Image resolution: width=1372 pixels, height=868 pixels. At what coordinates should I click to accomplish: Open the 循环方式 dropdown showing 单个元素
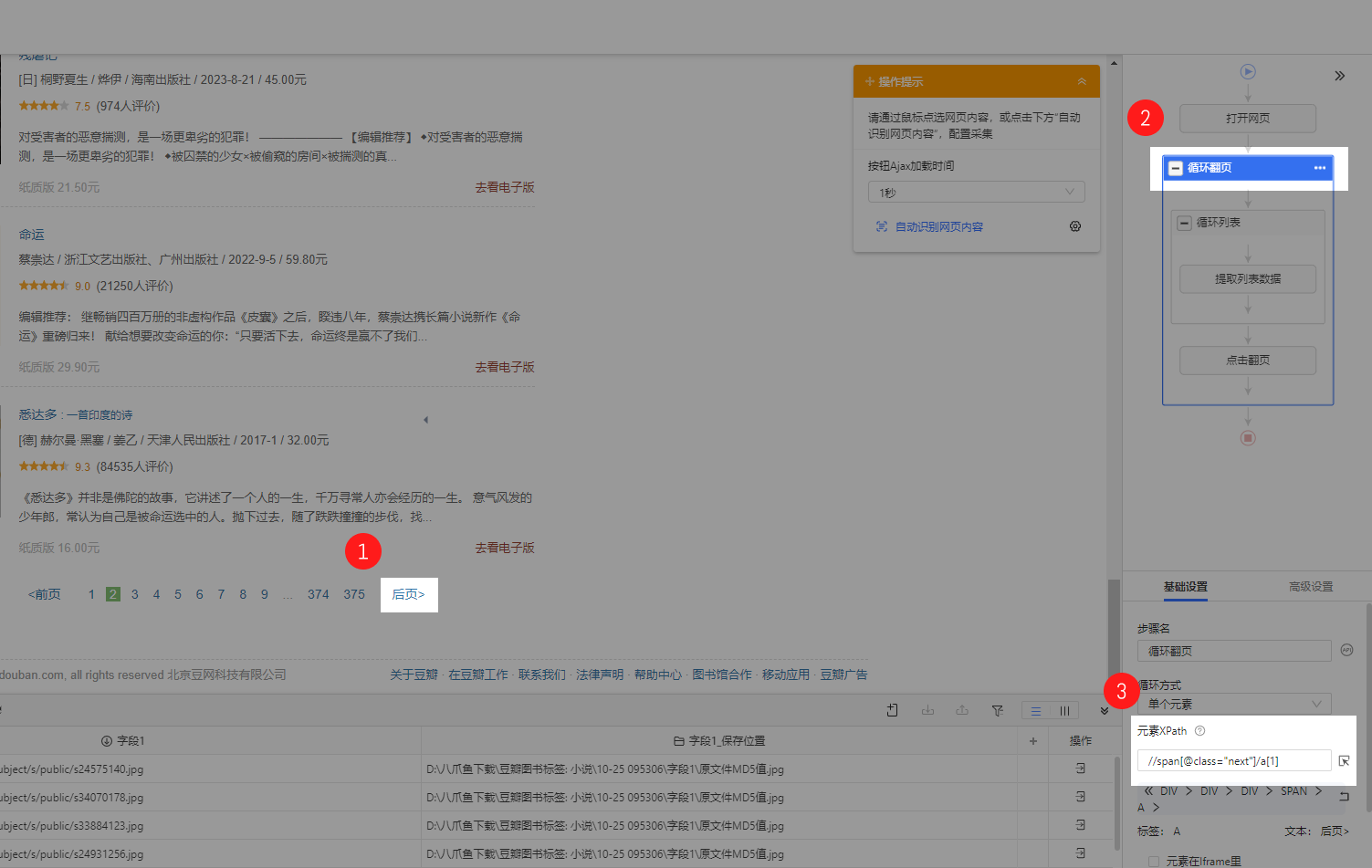1234,704
